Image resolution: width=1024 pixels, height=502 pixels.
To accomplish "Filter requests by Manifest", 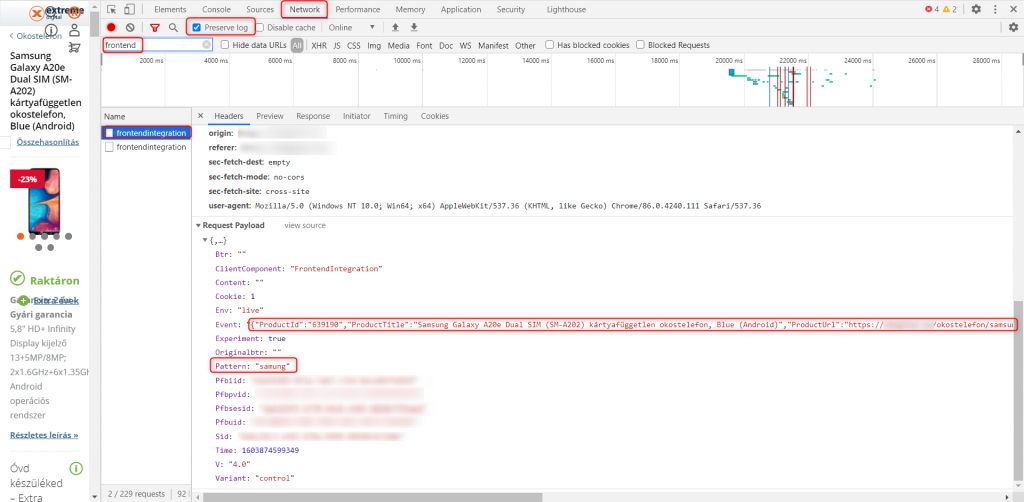I will 493,46.
